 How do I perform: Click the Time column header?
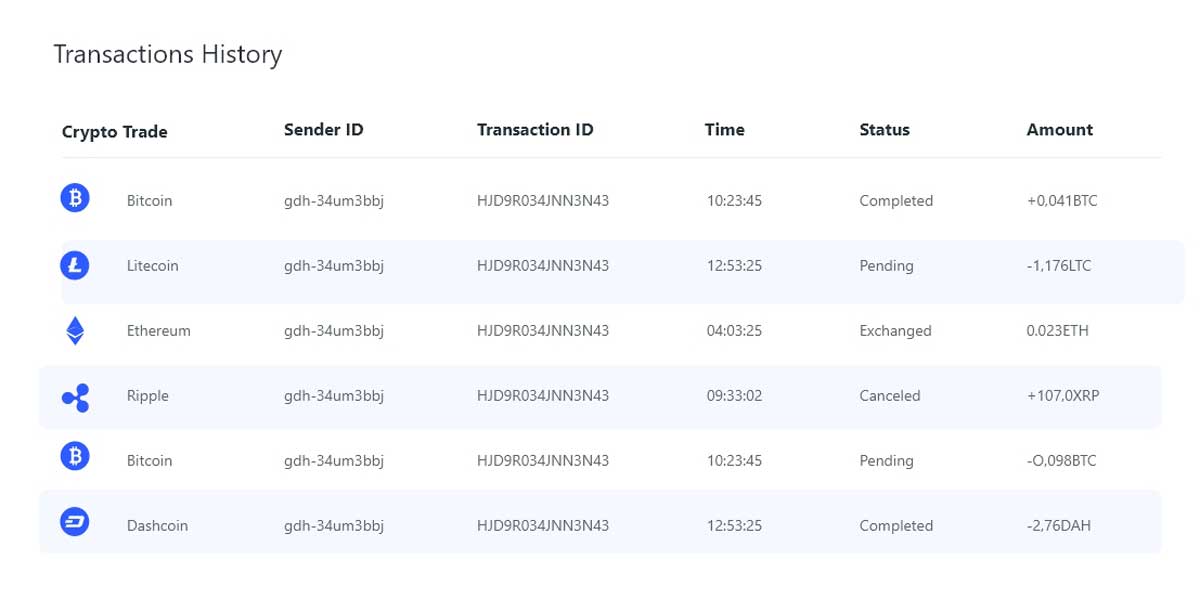[x=725, y=130]
